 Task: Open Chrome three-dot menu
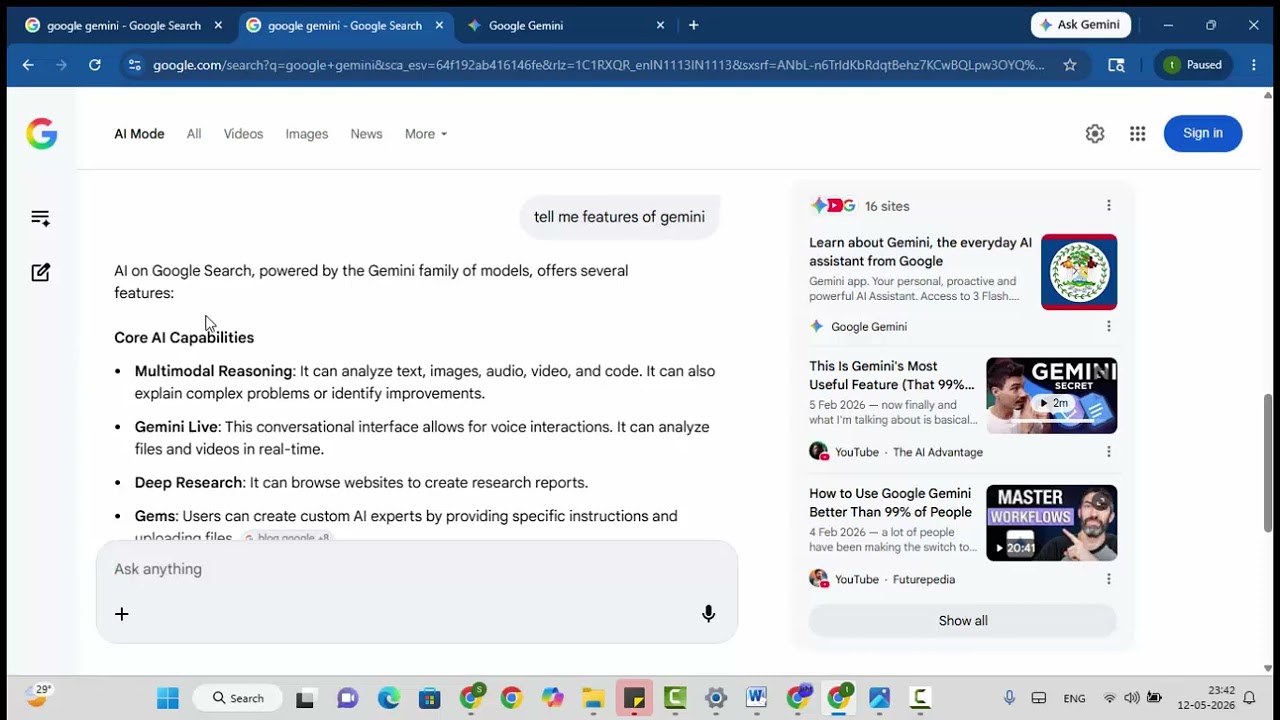tap(1254, 65)
